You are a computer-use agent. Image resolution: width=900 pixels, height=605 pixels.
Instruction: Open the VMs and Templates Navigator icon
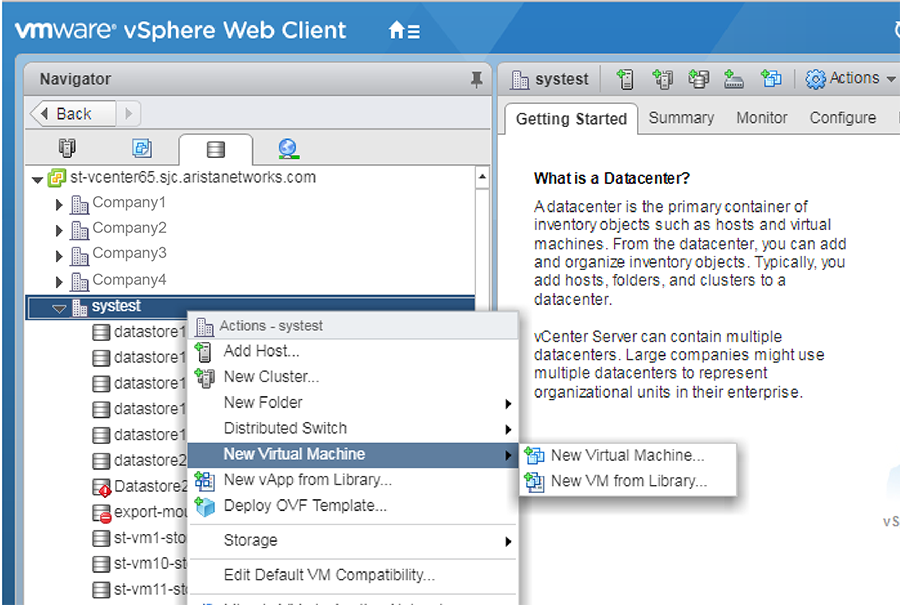[x=141, y=148]
